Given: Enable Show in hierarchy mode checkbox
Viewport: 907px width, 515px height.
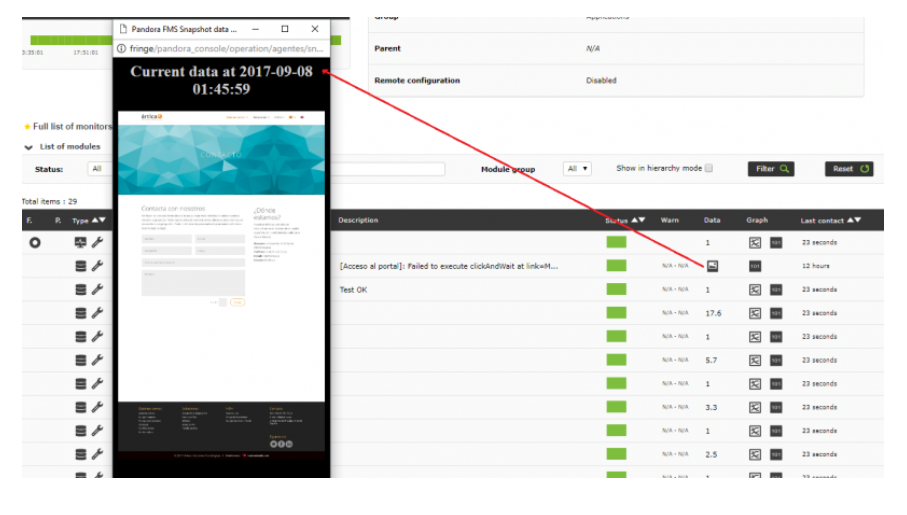Looking at the screenshot, I should coord(709,168).
